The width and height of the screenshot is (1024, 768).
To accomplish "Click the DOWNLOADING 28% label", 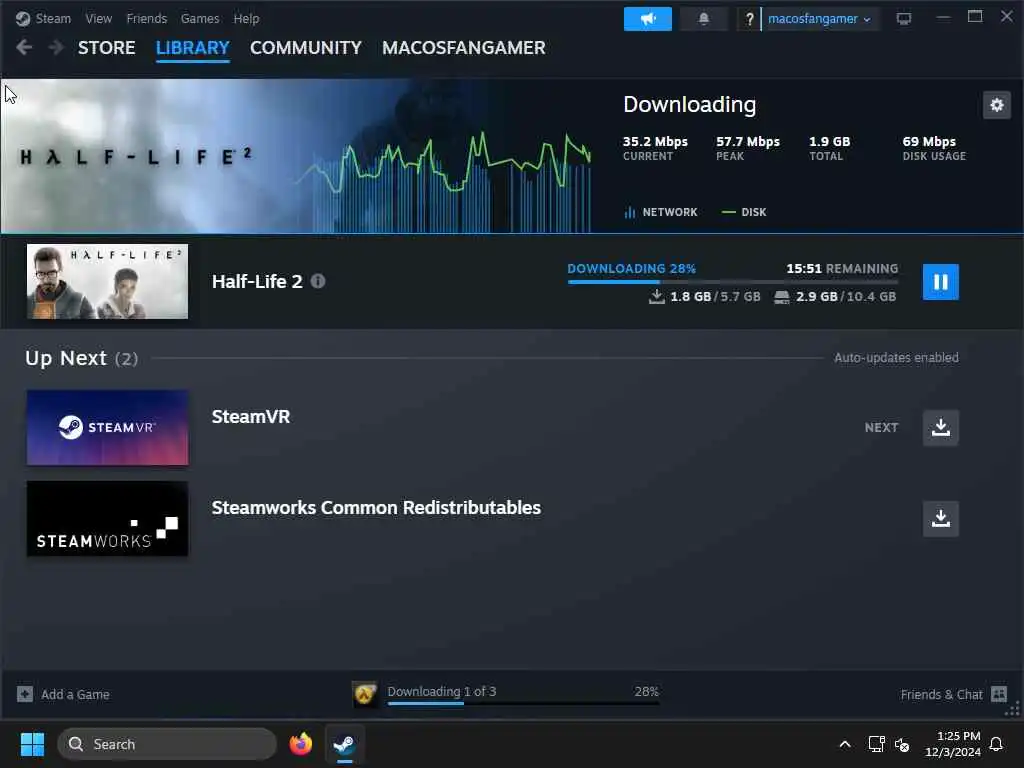I will tap(632, 268).
